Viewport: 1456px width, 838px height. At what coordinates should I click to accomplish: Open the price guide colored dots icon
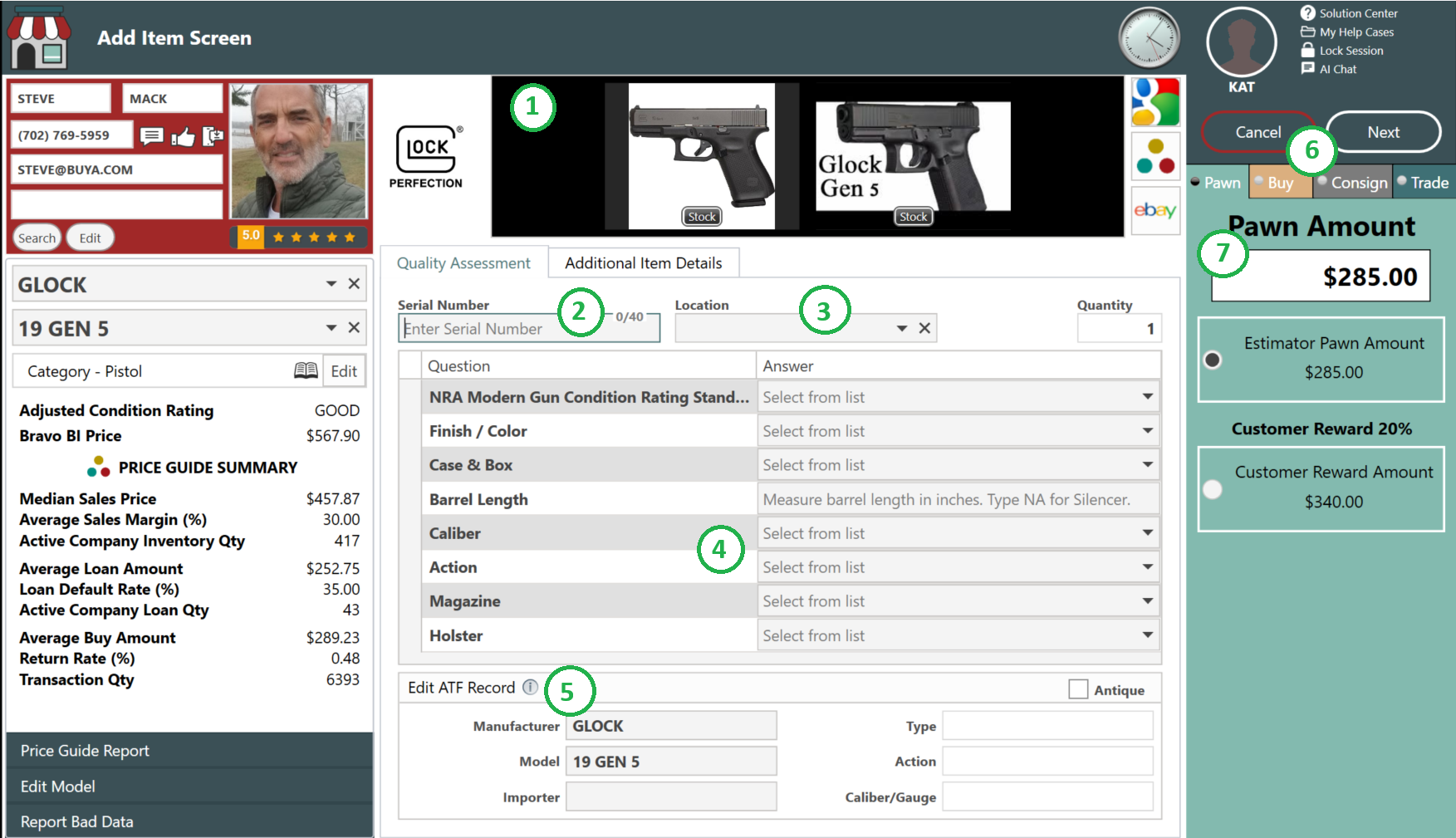click(x=1155, y=156)
